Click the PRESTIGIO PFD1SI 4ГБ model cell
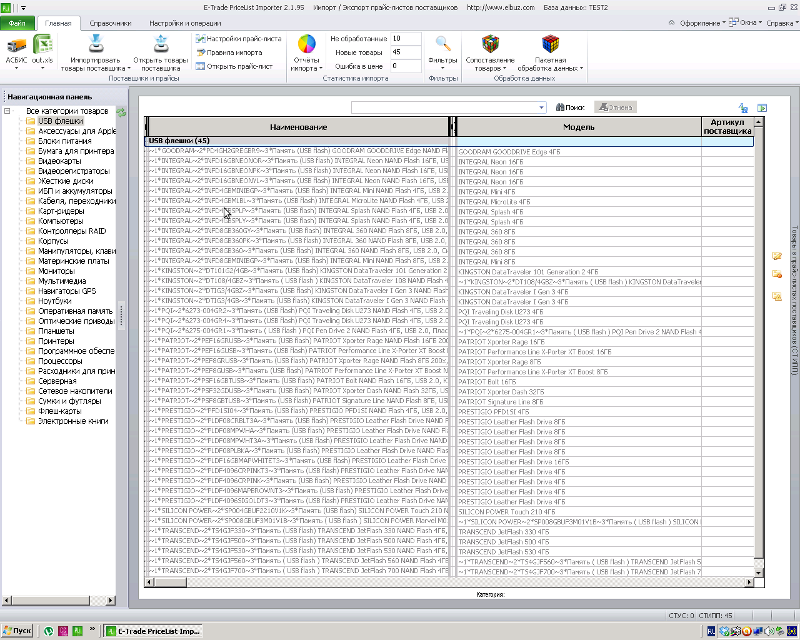 pos(579,411)
